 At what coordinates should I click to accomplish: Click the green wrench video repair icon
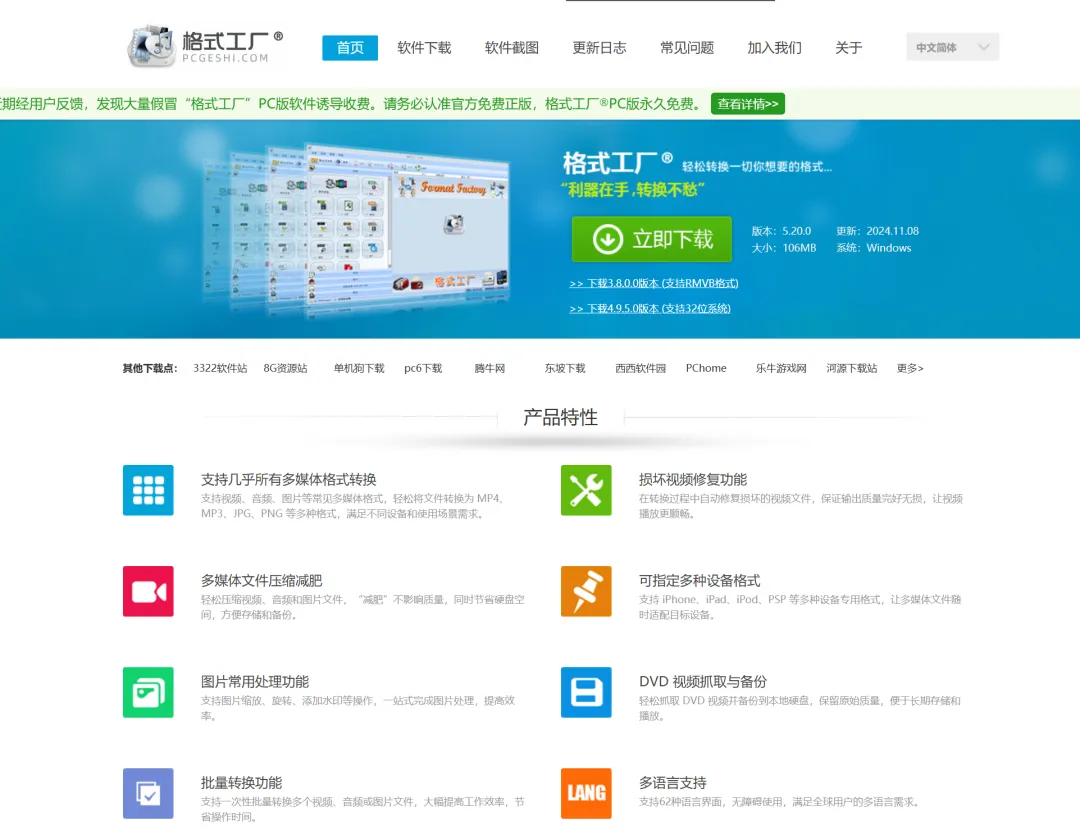tap(585, 490)
